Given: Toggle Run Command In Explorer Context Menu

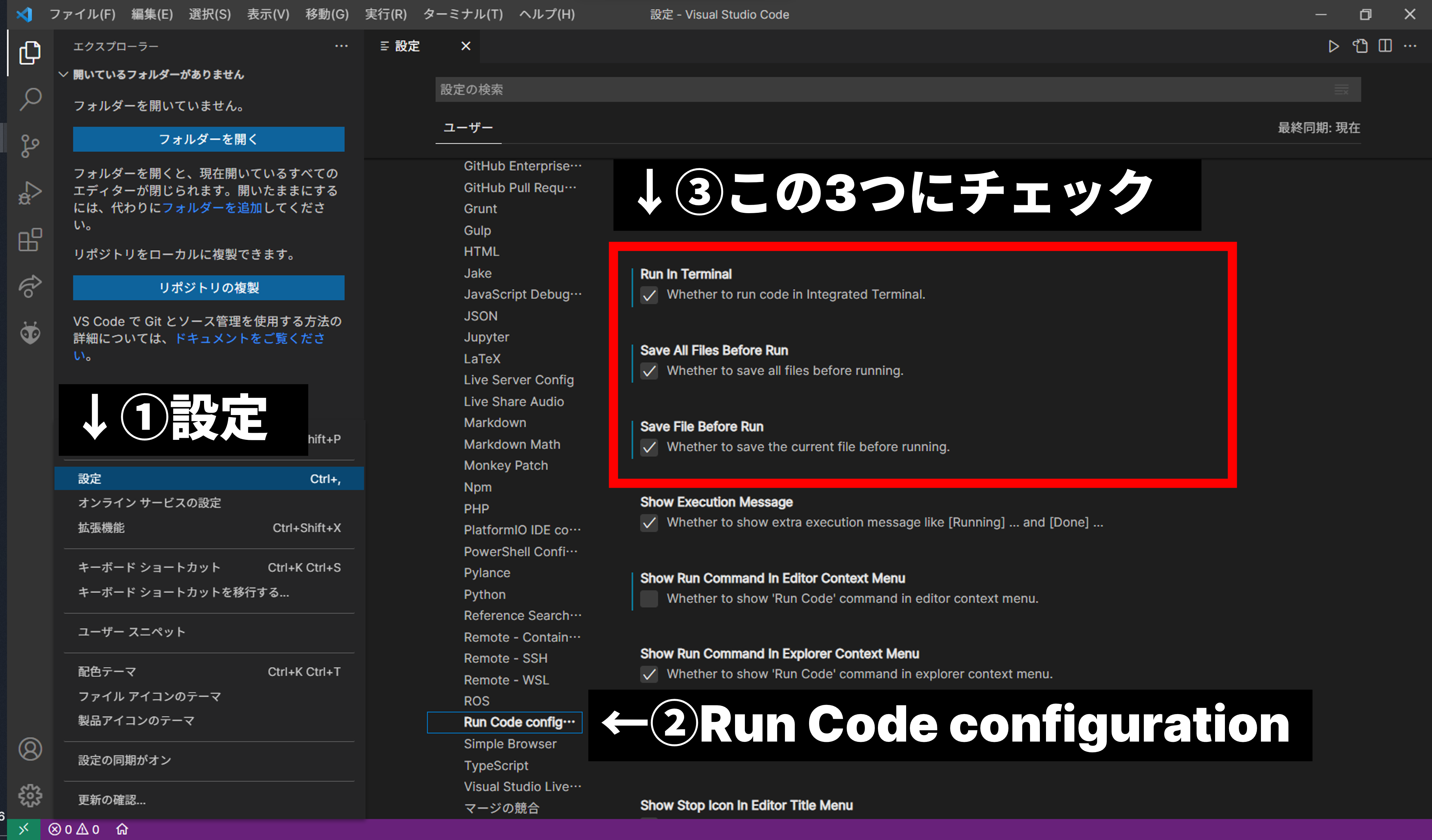Looking at the screenshot, I should (x=649, y=675).
